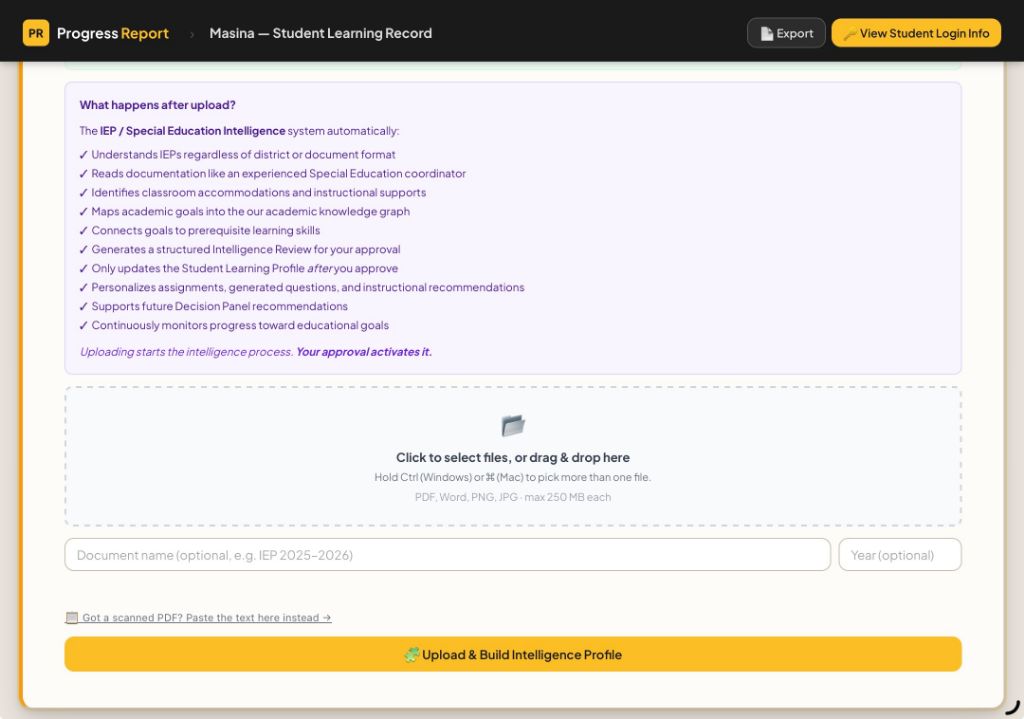Open View Student Login Info
This screenshot has width=1024, height=719.
[916, 33]
